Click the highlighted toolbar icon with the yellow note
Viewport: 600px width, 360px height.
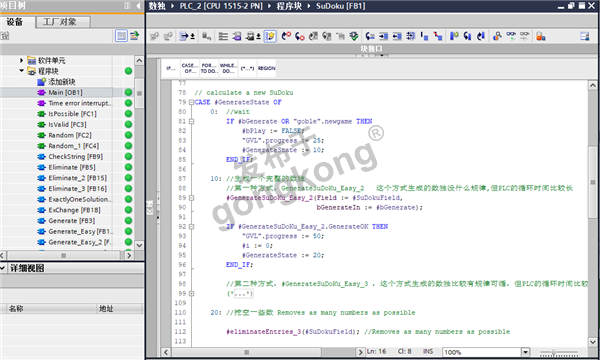(270, 36)
